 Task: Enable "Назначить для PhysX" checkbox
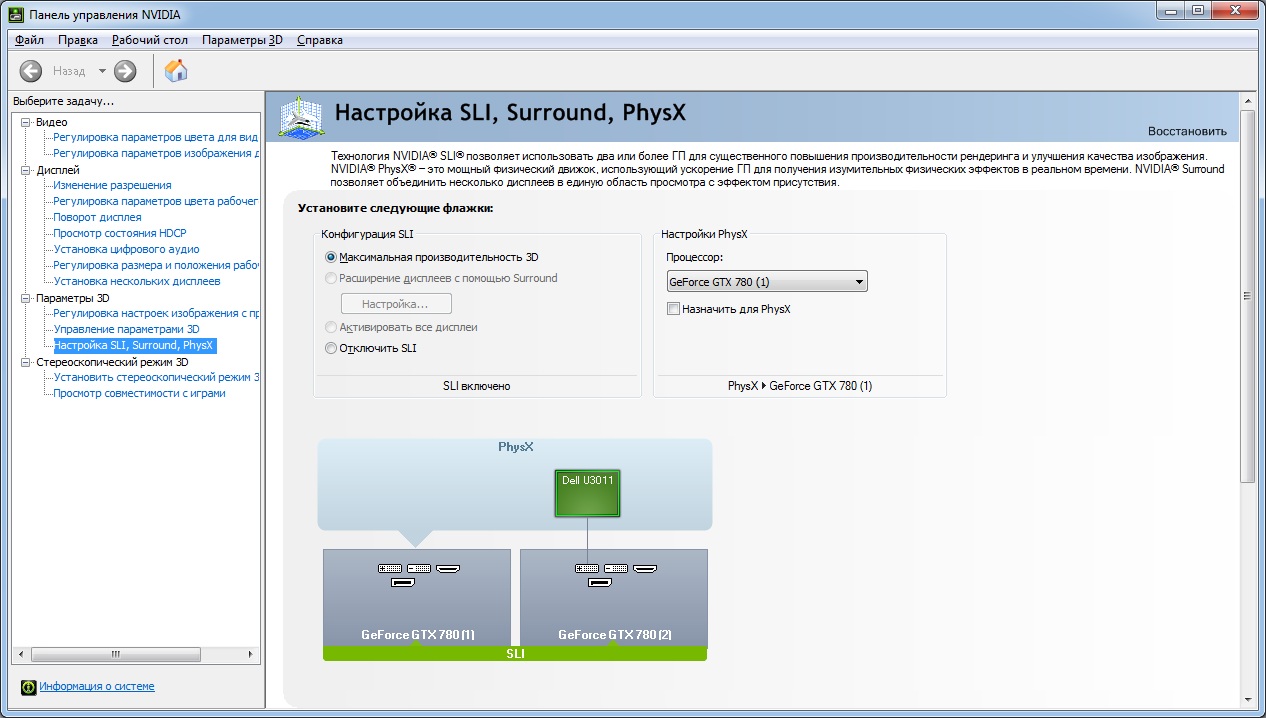pos(673,309)
